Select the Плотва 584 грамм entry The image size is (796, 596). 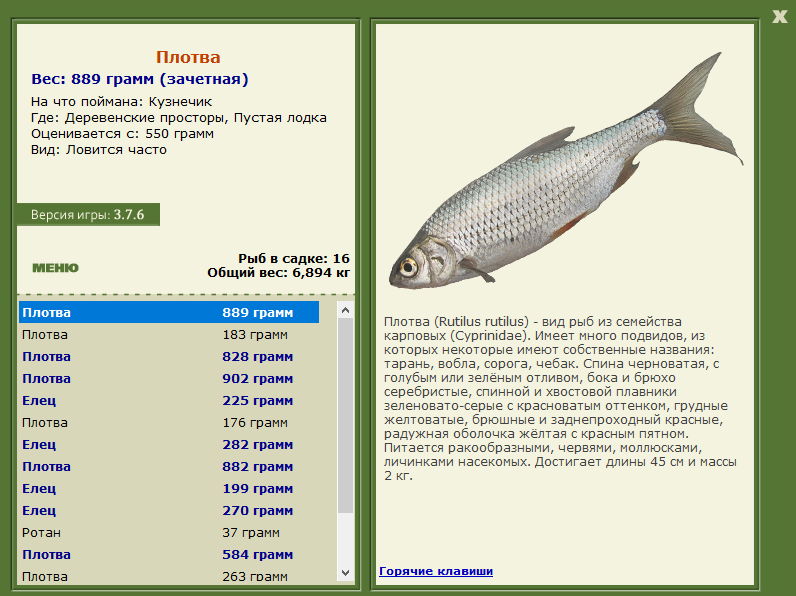point(169,554)
